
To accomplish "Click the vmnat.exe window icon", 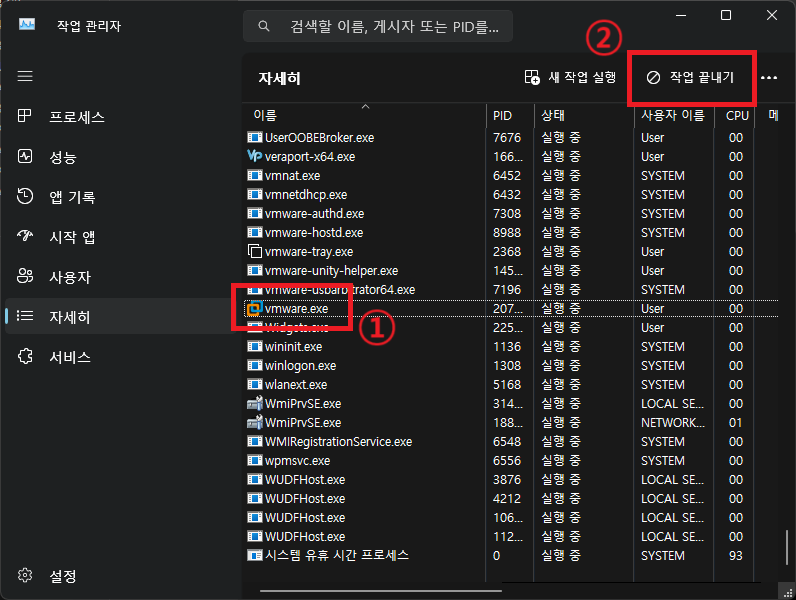I will coord(255,175).
